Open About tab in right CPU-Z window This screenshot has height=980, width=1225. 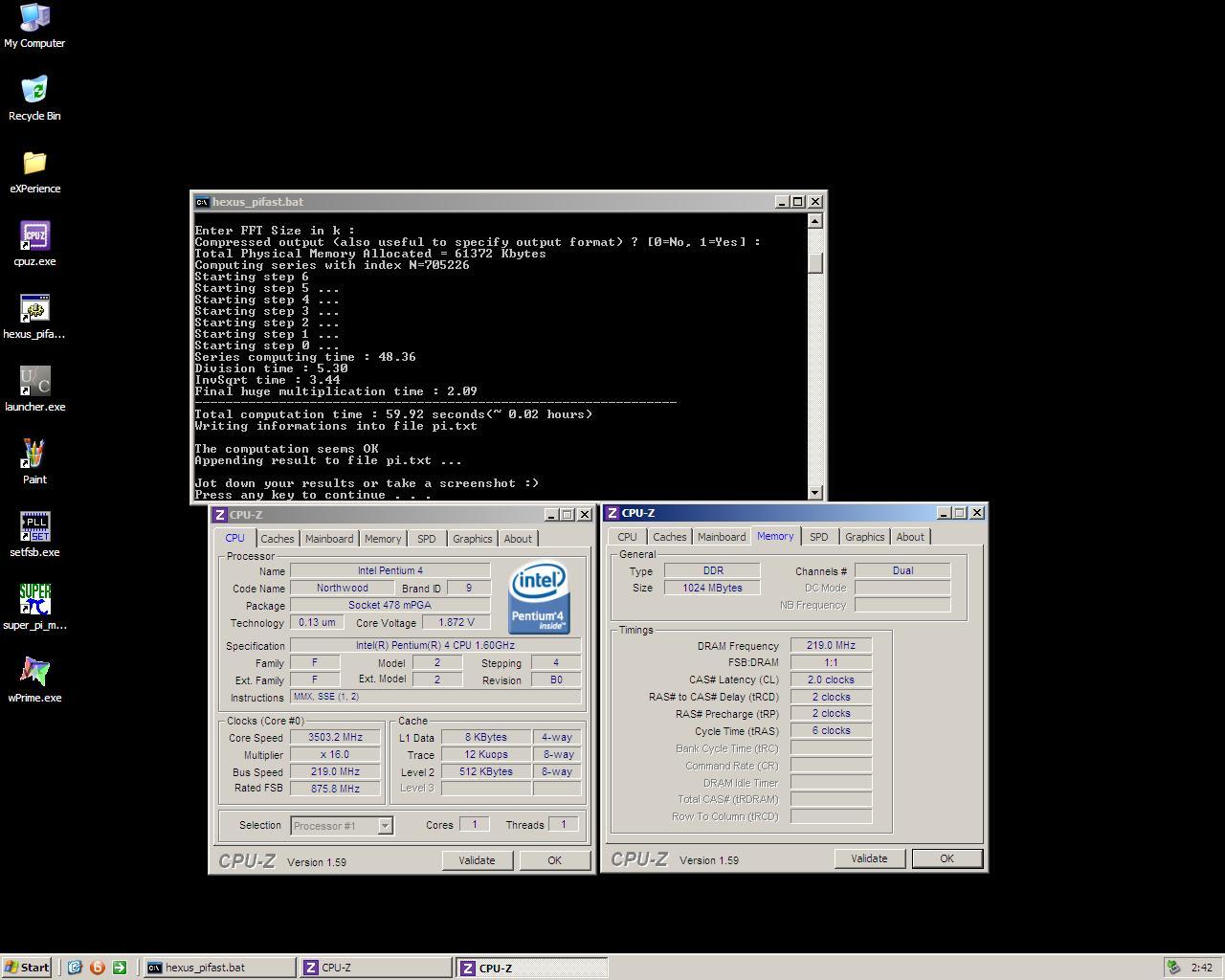point(910,537)
